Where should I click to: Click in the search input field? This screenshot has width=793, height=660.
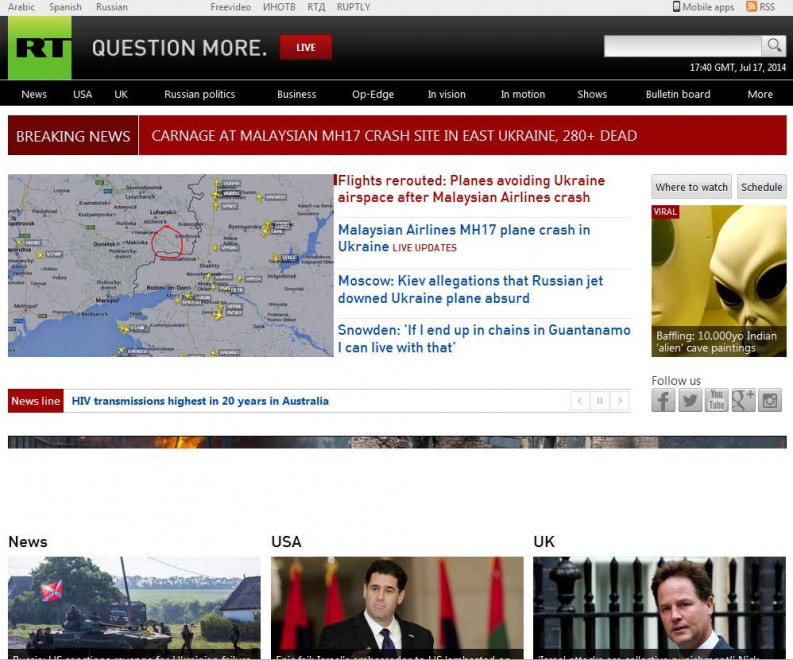683,46
